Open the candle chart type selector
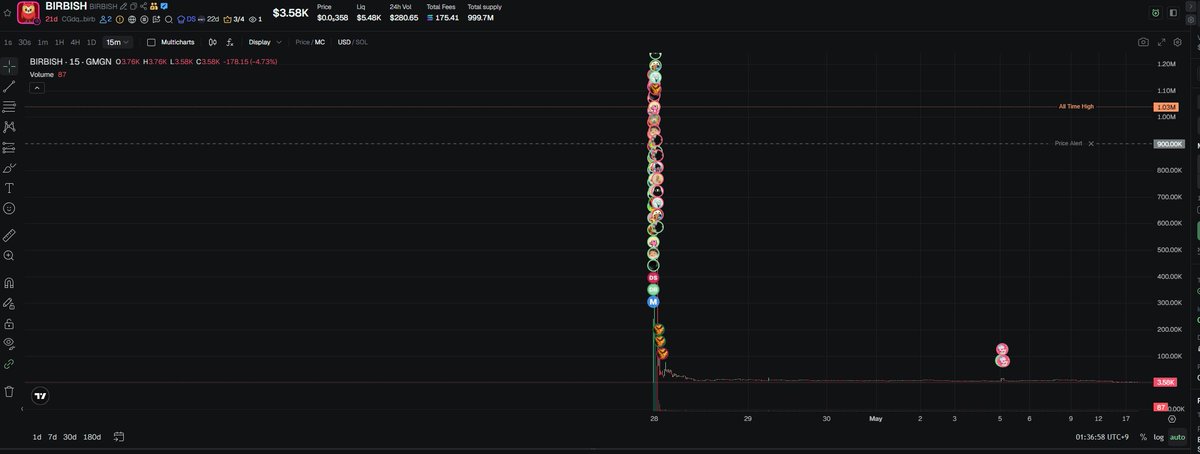Viewport: 1200px width, 454px height. [212, 42]
